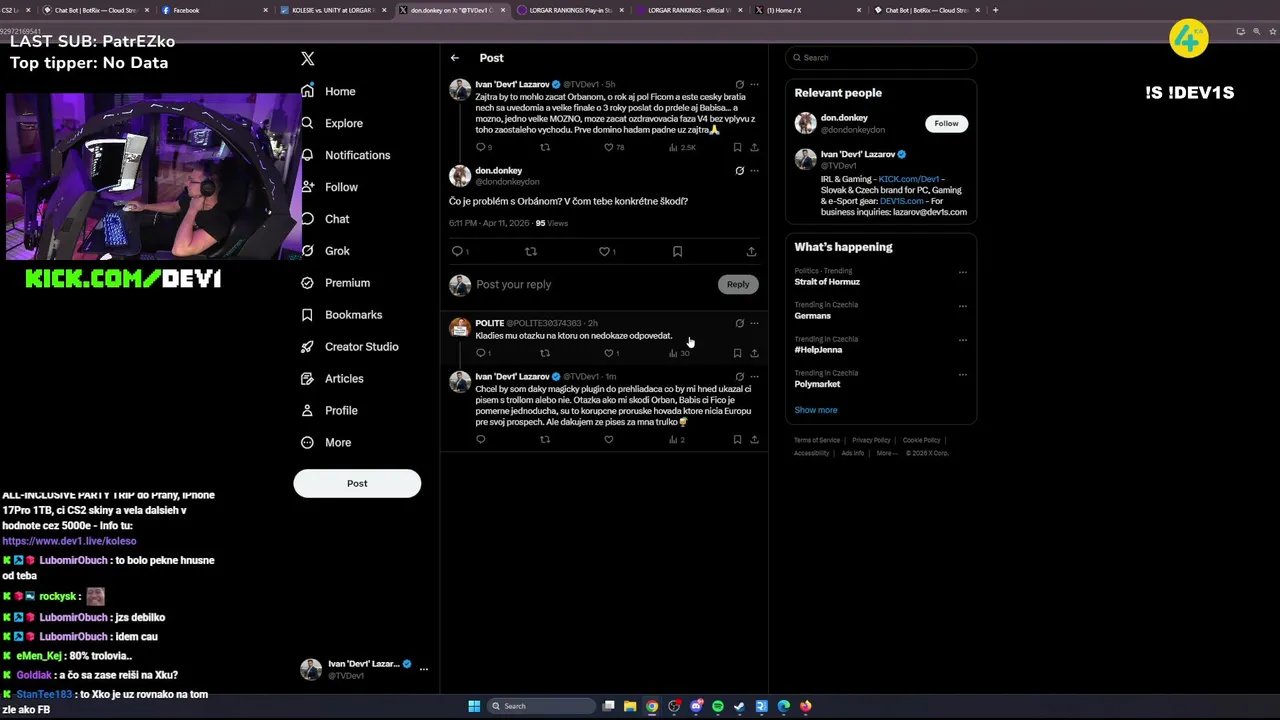Share Ivan's 5h post
This screenshot has height=720, width=1280.
[x=754, y=147]
